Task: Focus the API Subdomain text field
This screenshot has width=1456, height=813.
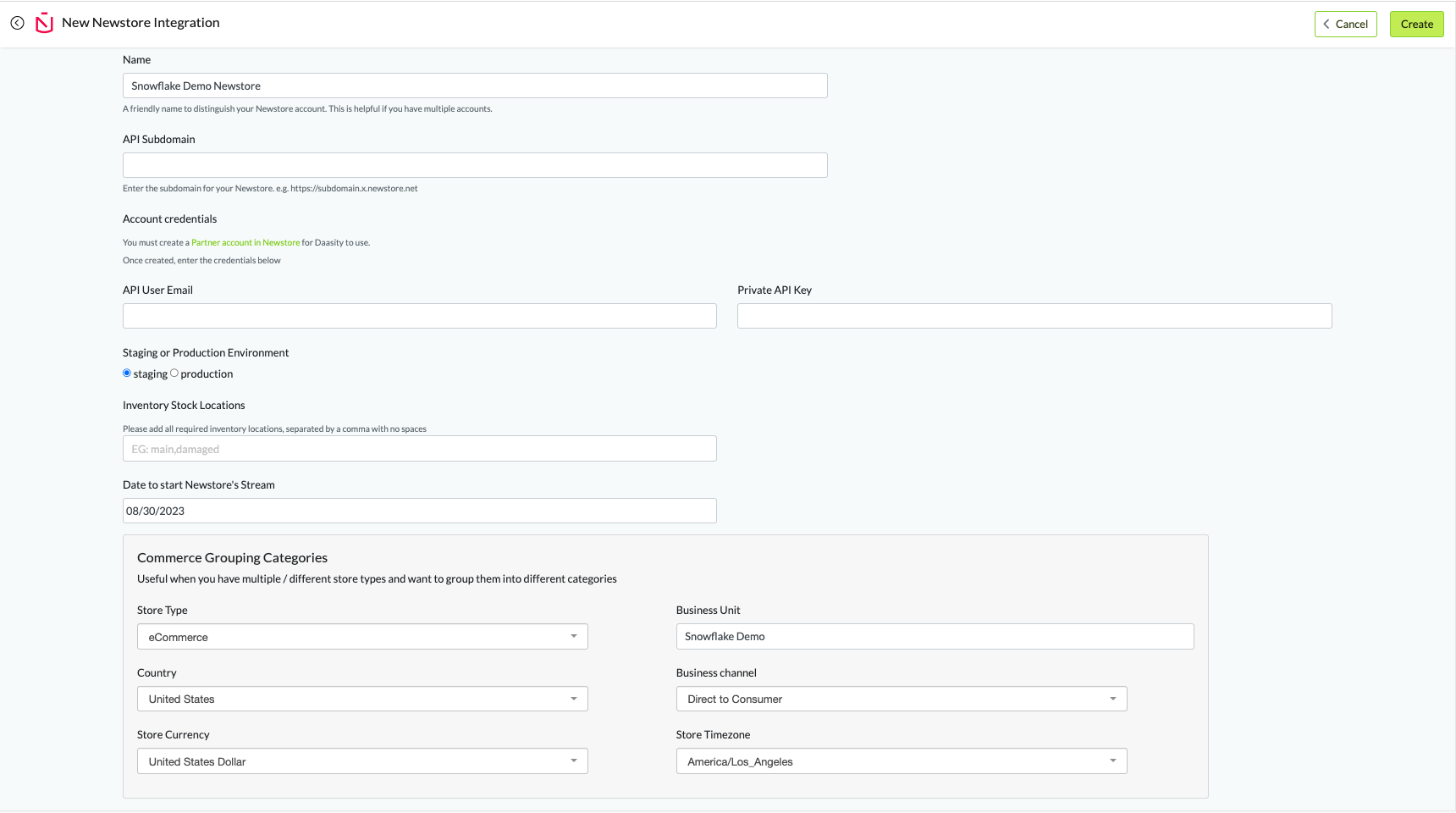Action: pos(475,165)
